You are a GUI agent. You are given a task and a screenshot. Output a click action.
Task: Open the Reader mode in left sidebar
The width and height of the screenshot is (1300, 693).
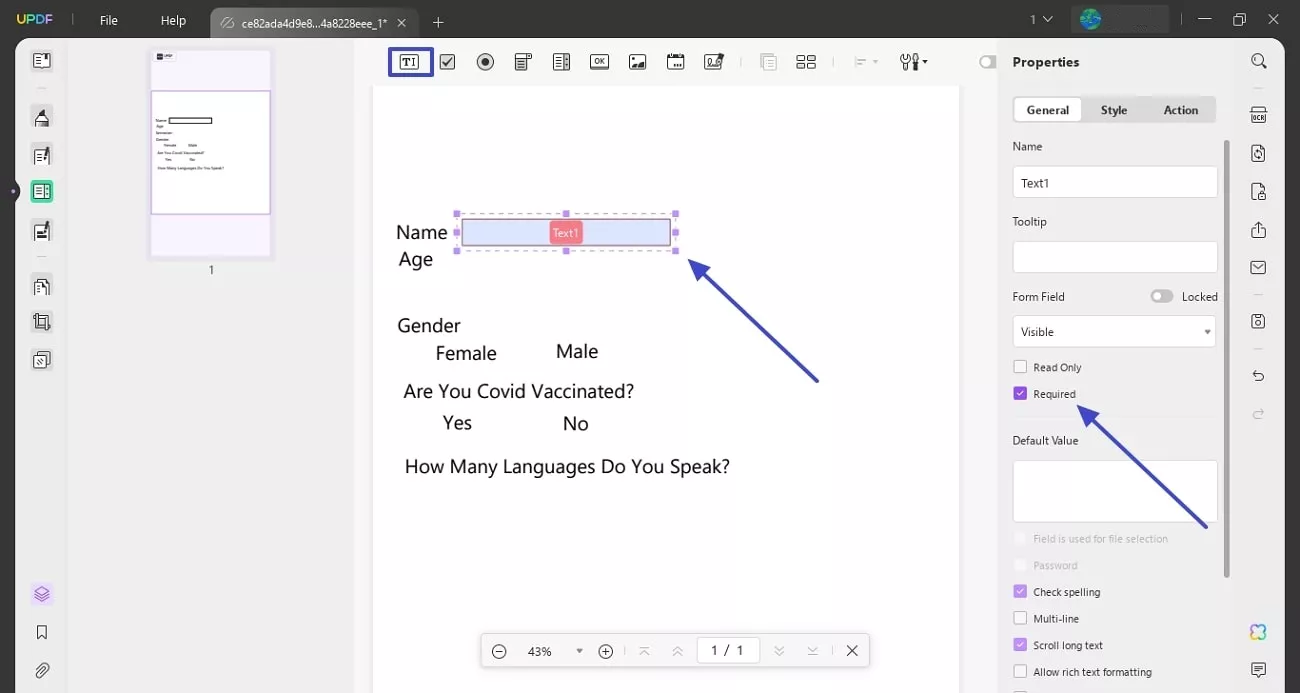41,61
